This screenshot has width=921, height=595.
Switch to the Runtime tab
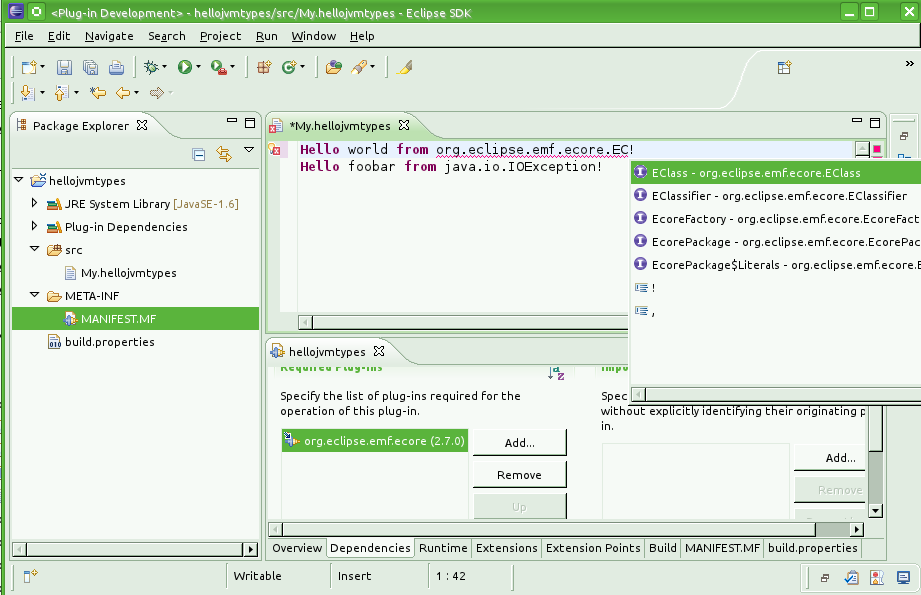tap(443, 548)
